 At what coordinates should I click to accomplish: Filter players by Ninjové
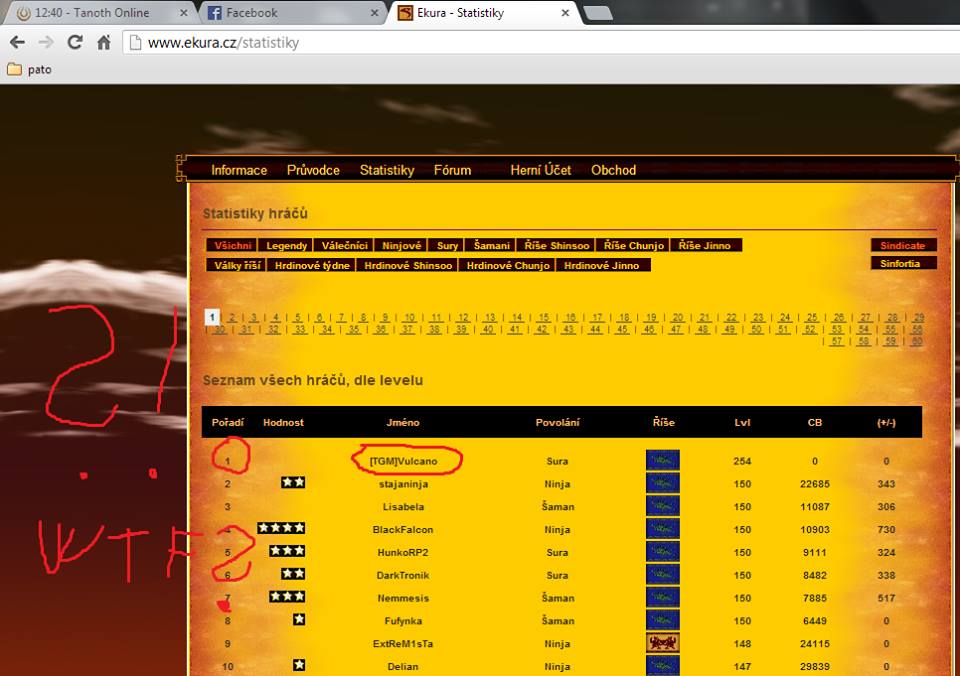click(402, 246)
